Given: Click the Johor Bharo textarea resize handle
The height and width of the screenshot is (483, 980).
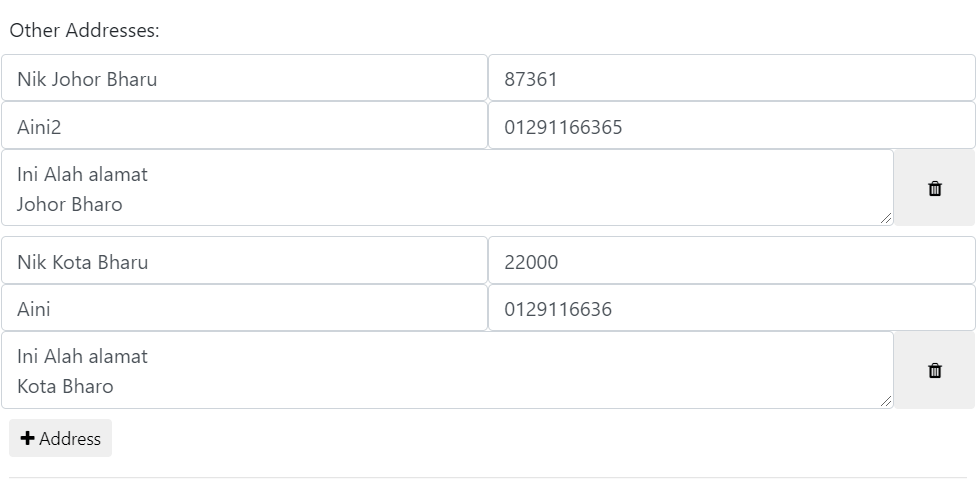Looking at the screenshot, I should coord(886,218).
